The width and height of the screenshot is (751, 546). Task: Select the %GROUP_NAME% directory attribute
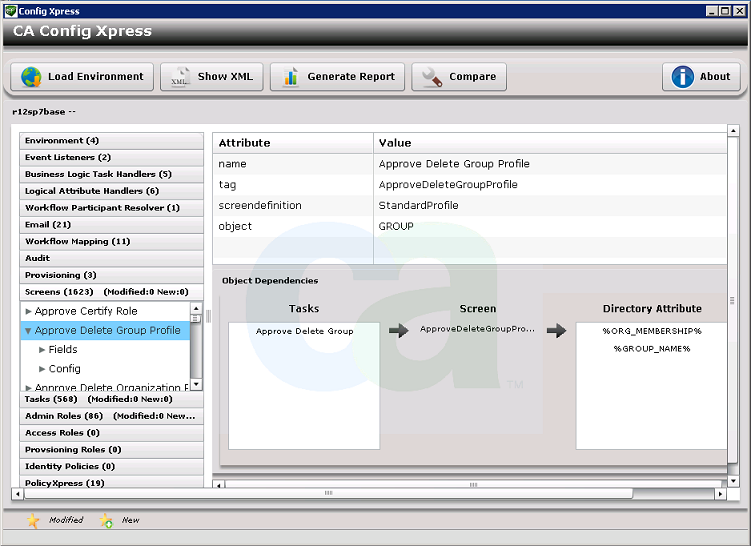pyautogui.click(x=651, y=349)
